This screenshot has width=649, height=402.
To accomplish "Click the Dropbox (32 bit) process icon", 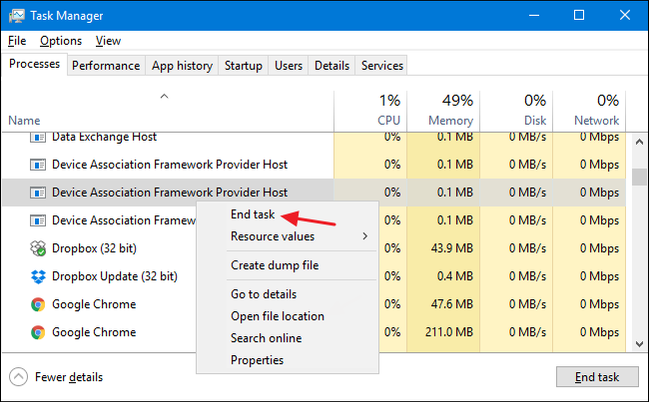I will [x=38, y=248].
